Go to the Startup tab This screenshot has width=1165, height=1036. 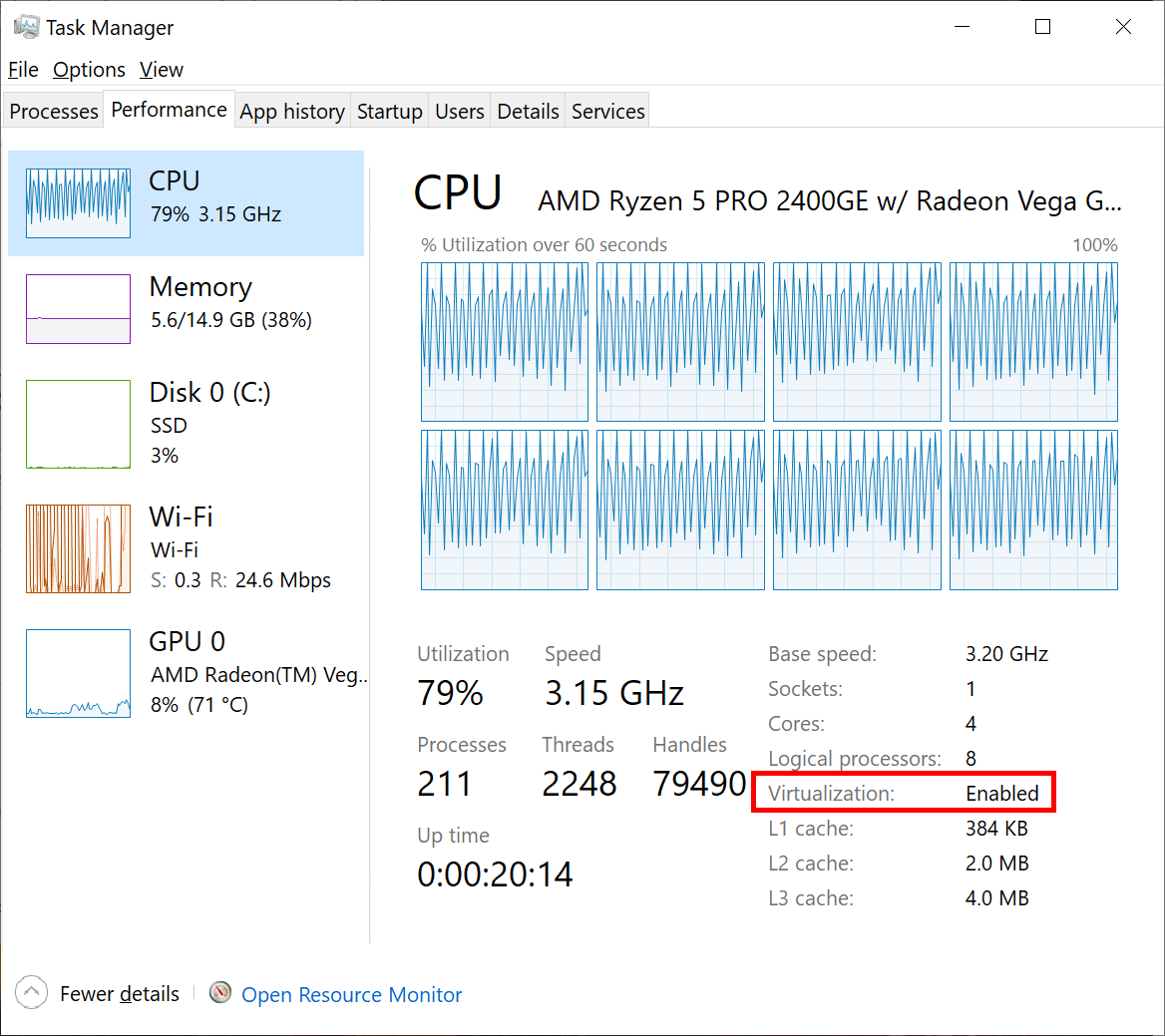pos(389,111)
